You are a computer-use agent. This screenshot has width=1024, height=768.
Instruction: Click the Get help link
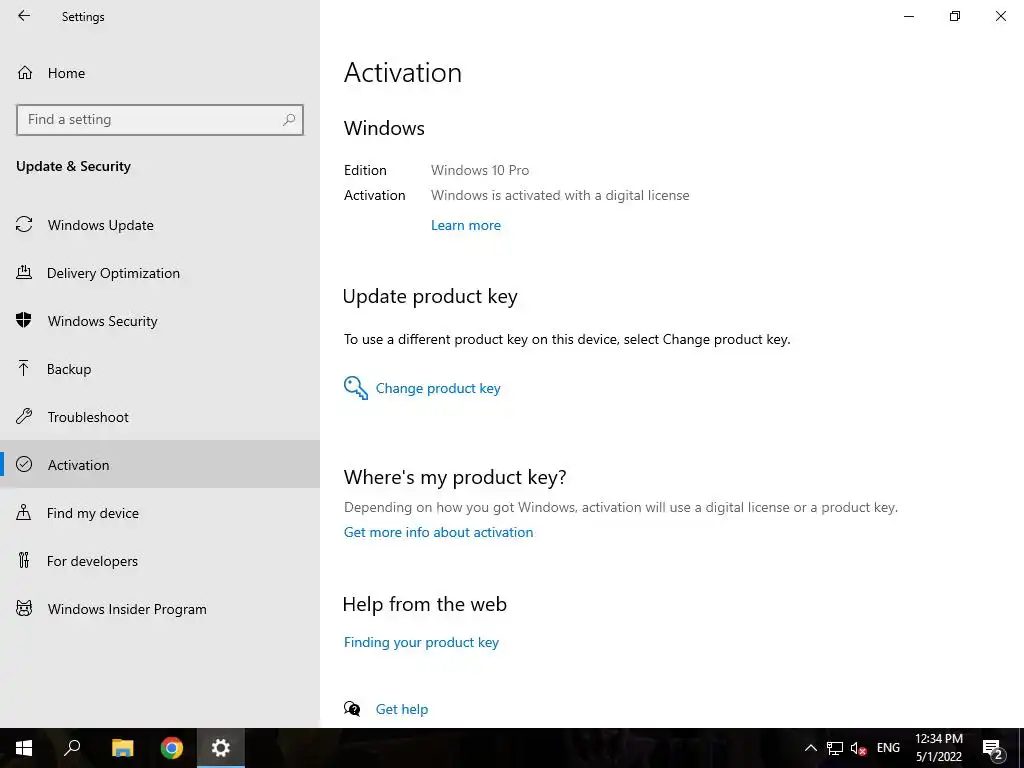(x=402, y=709)
